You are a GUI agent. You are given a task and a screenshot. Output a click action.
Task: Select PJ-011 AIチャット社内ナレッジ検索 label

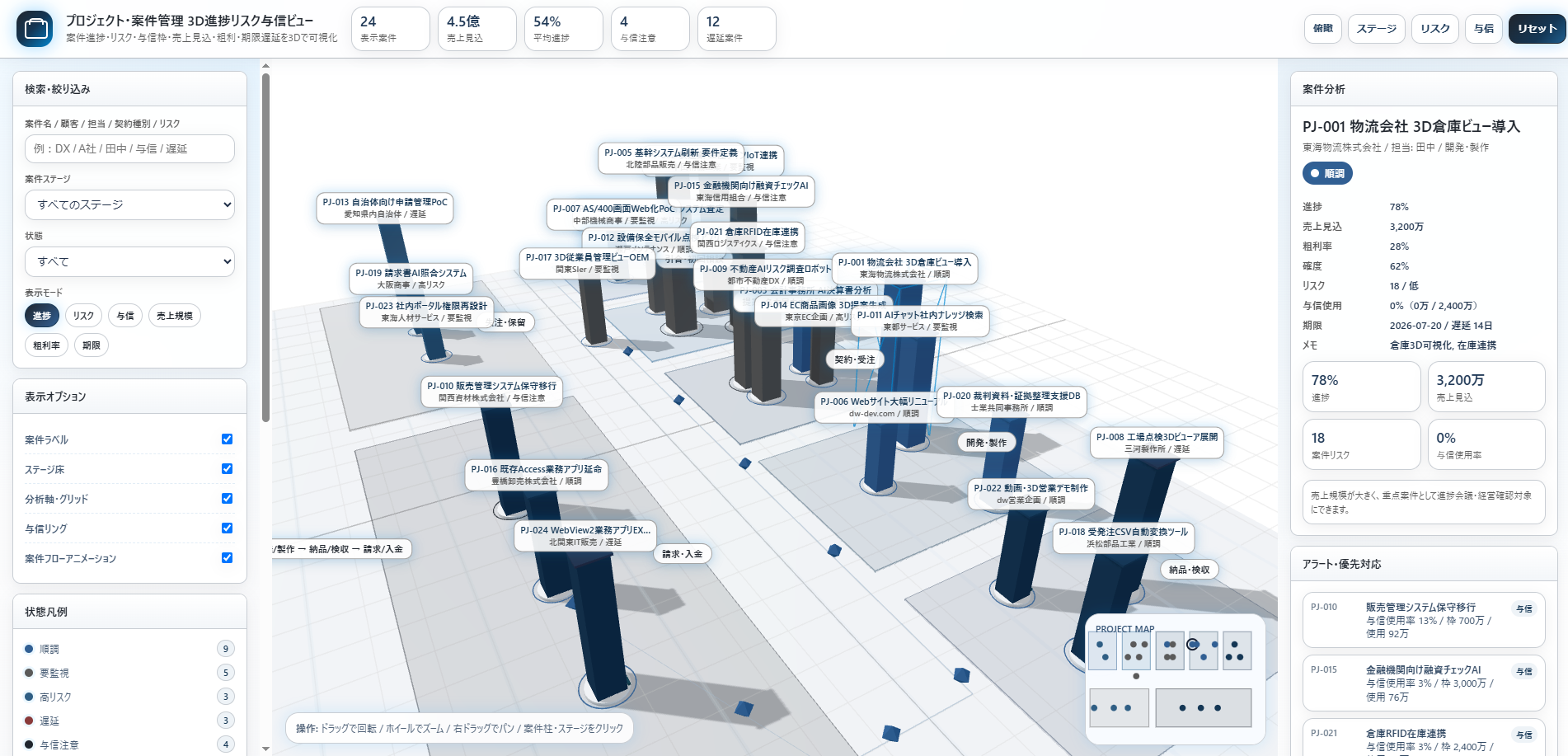[x=920, y=321]
